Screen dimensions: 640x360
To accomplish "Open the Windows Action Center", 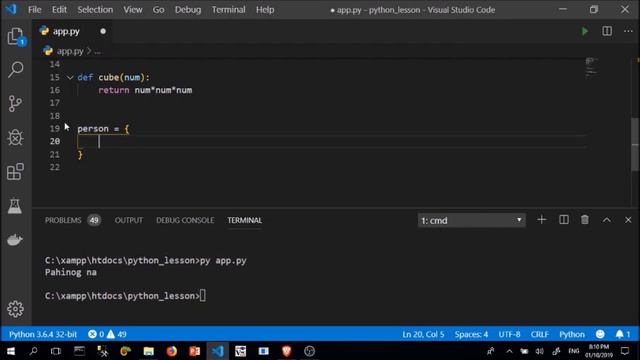I will 625,351.
